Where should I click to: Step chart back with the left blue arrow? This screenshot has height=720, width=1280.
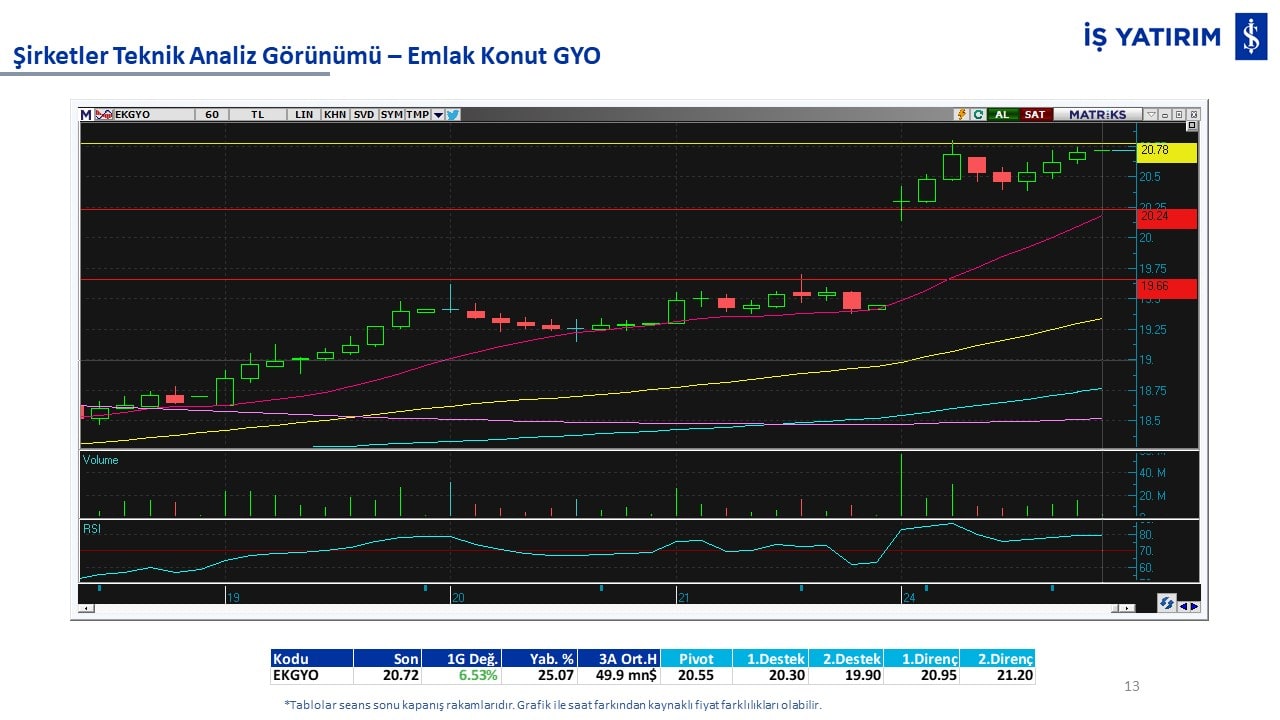coord(1183,605)
